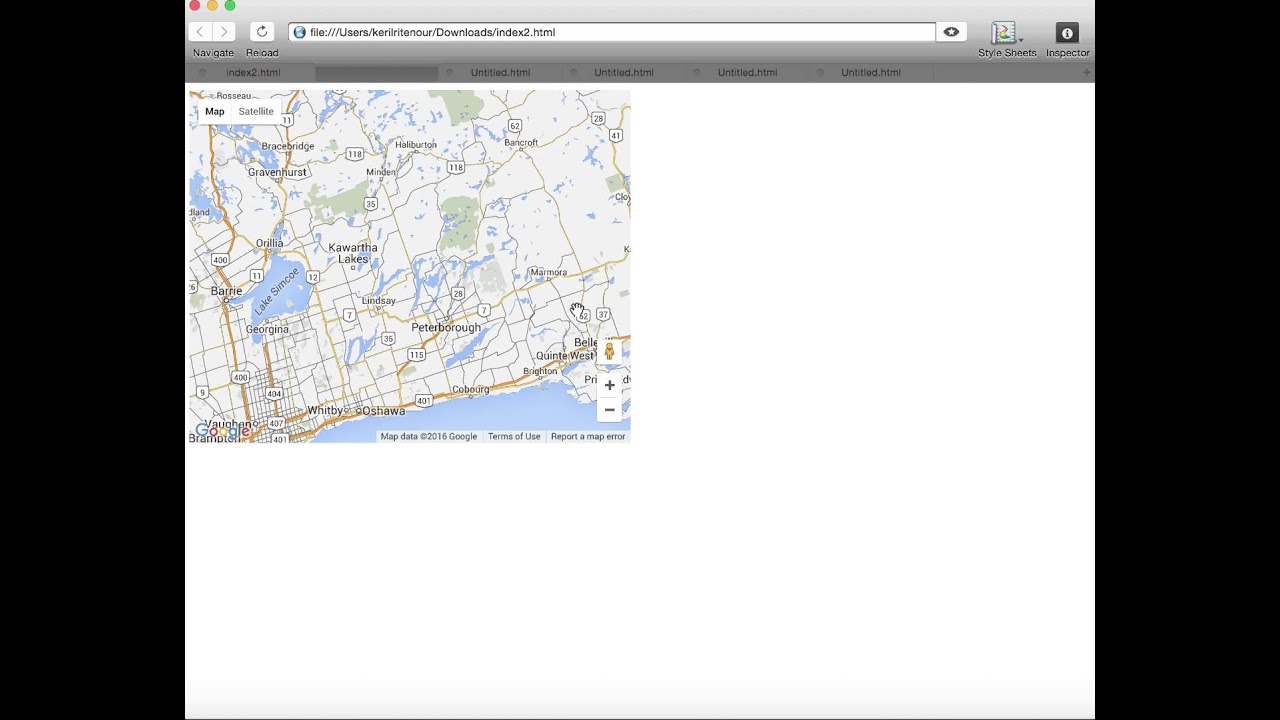Click the Map data ©2016 Google text
This screenshot has height=720, width=1280.
(x=429, y=436)
